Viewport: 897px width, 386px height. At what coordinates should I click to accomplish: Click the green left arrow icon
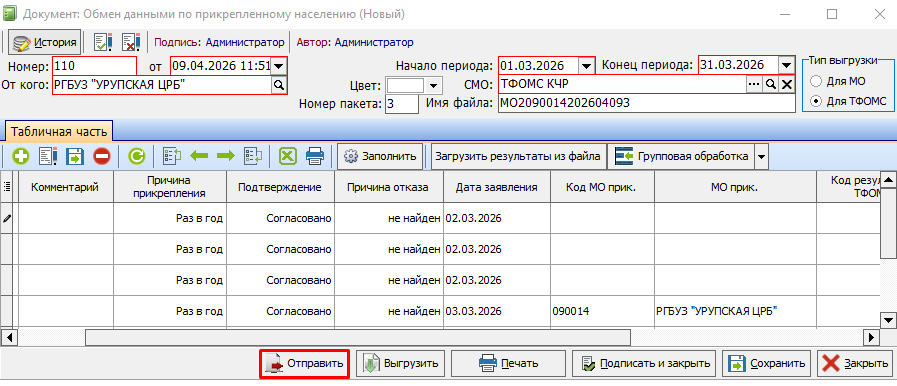[x=199, y=156]
